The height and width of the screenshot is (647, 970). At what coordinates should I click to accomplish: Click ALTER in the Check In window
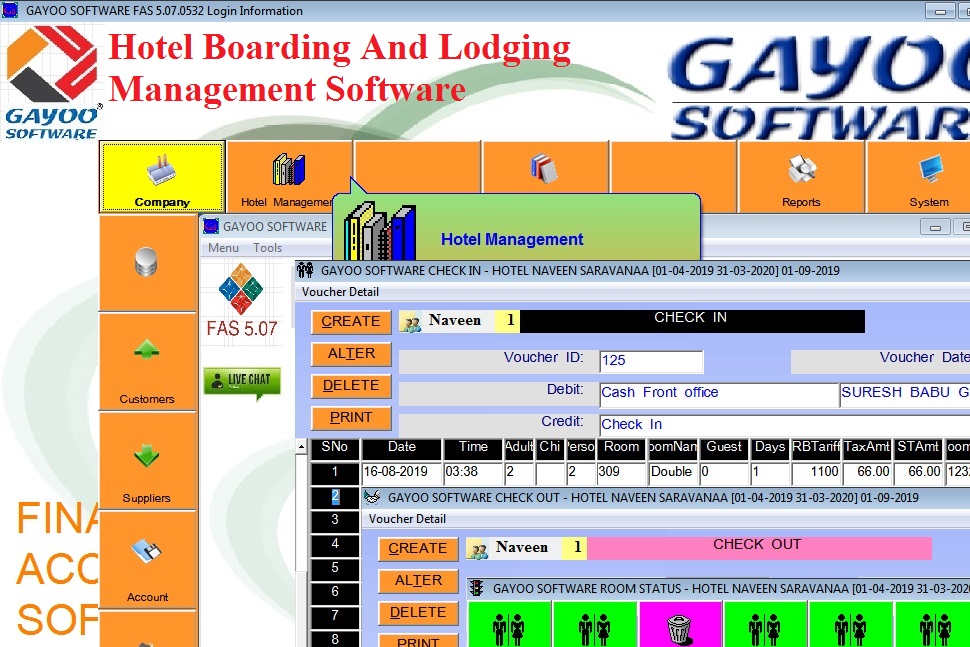point(351,354)
